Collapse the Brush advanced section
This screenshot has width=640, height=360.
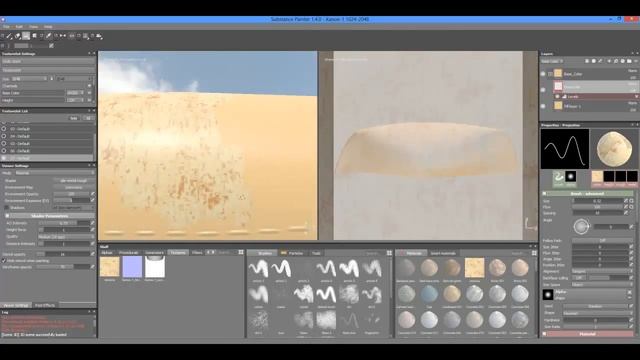point(544,193)
